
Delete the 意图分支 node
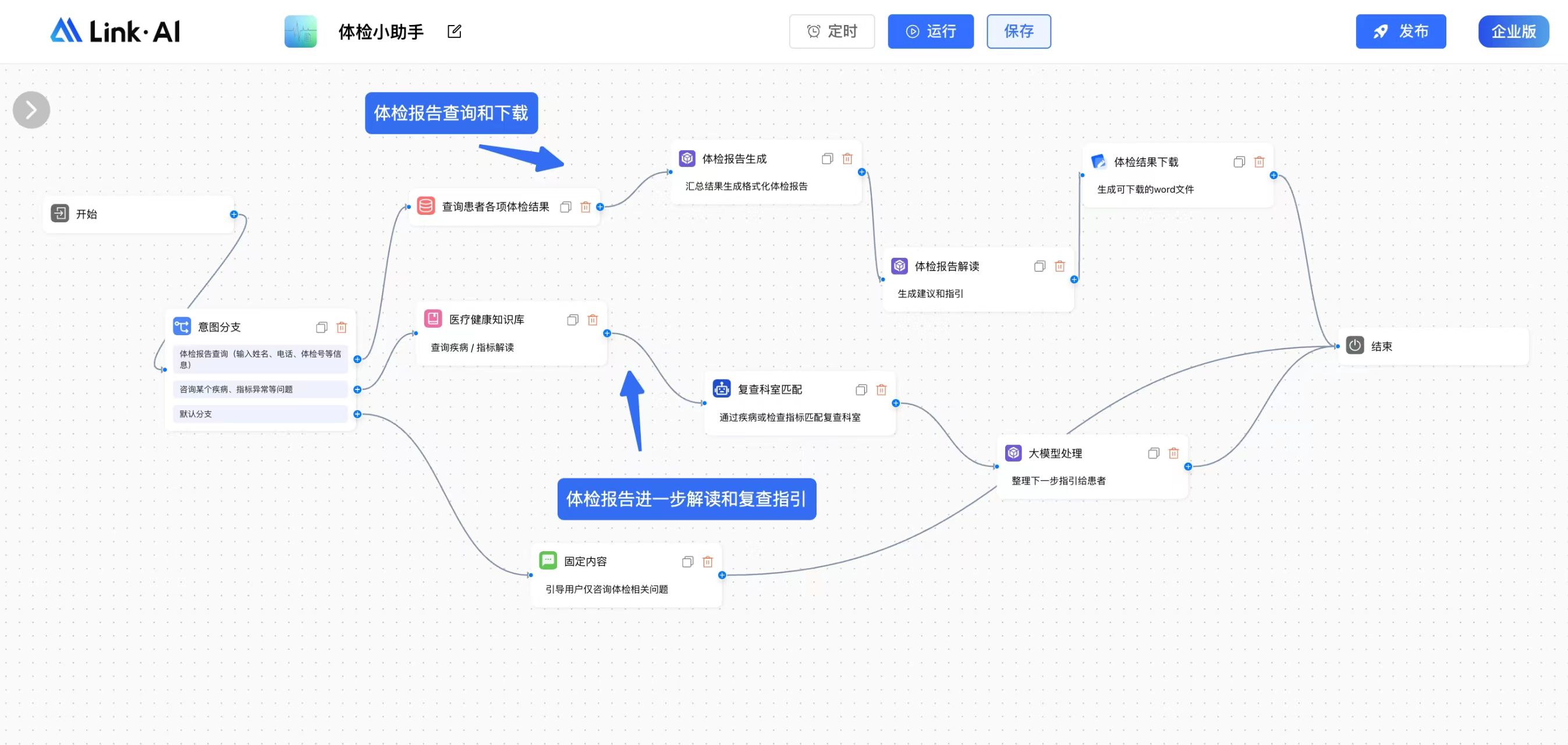click(342, 328)
